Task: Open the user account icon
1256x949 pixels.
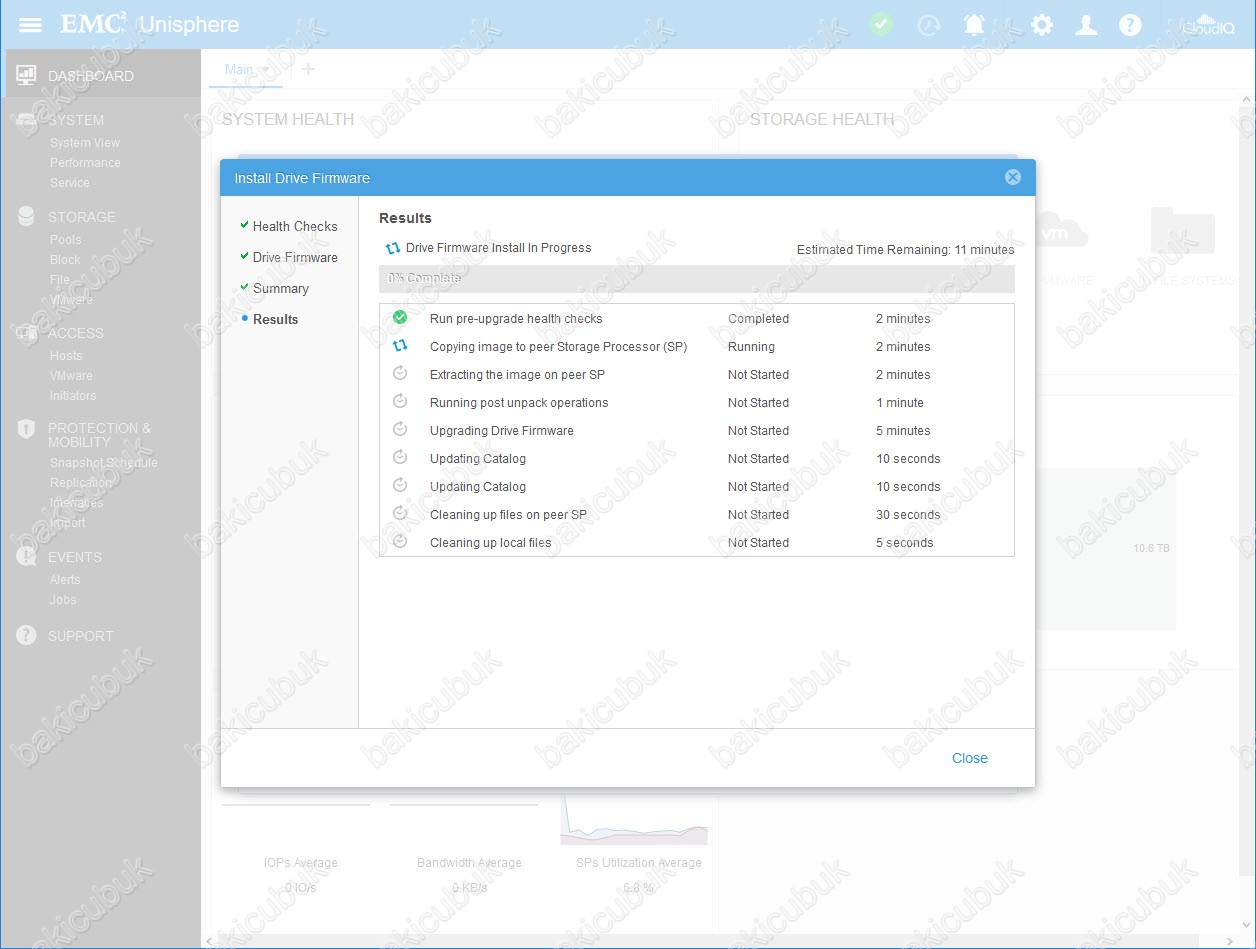Action: click(x=1086, y=25)
